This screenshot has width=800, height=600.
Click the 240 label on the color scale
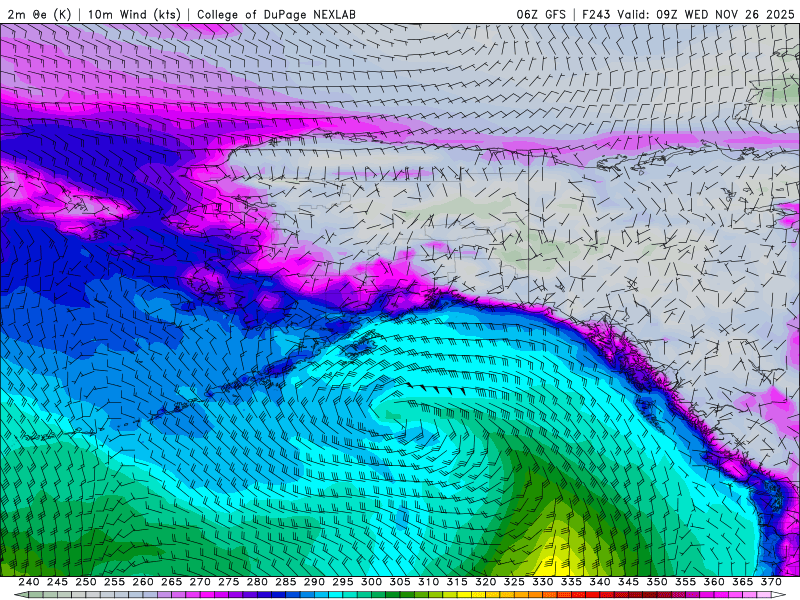29,582
